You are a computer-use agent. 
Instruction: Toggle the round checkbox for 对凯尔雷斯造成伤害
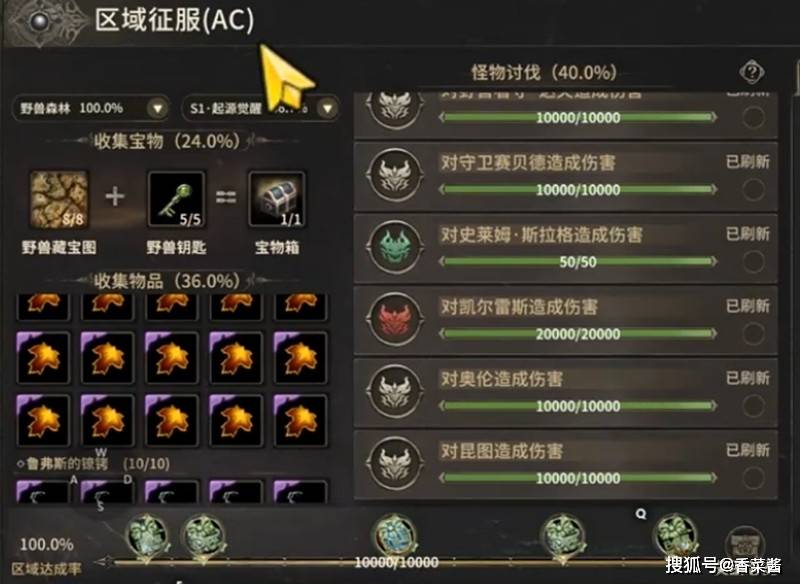pyautogui.click(x=753, y=334)
